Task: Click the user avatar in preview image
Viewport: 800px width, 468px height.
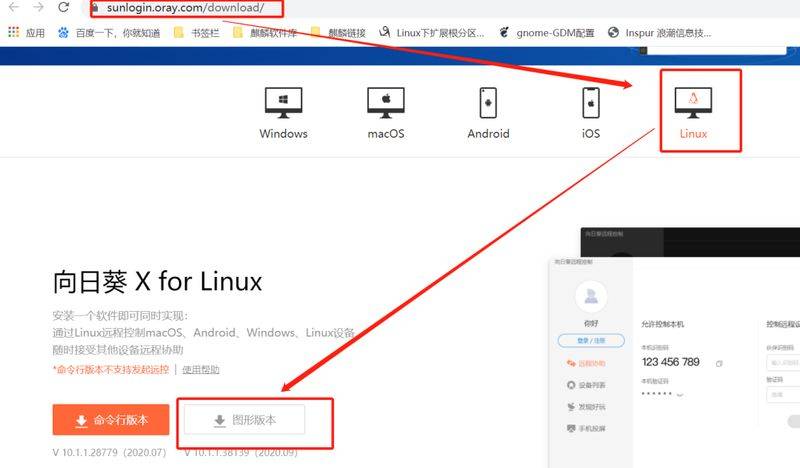Action: (x=591, y=297)
